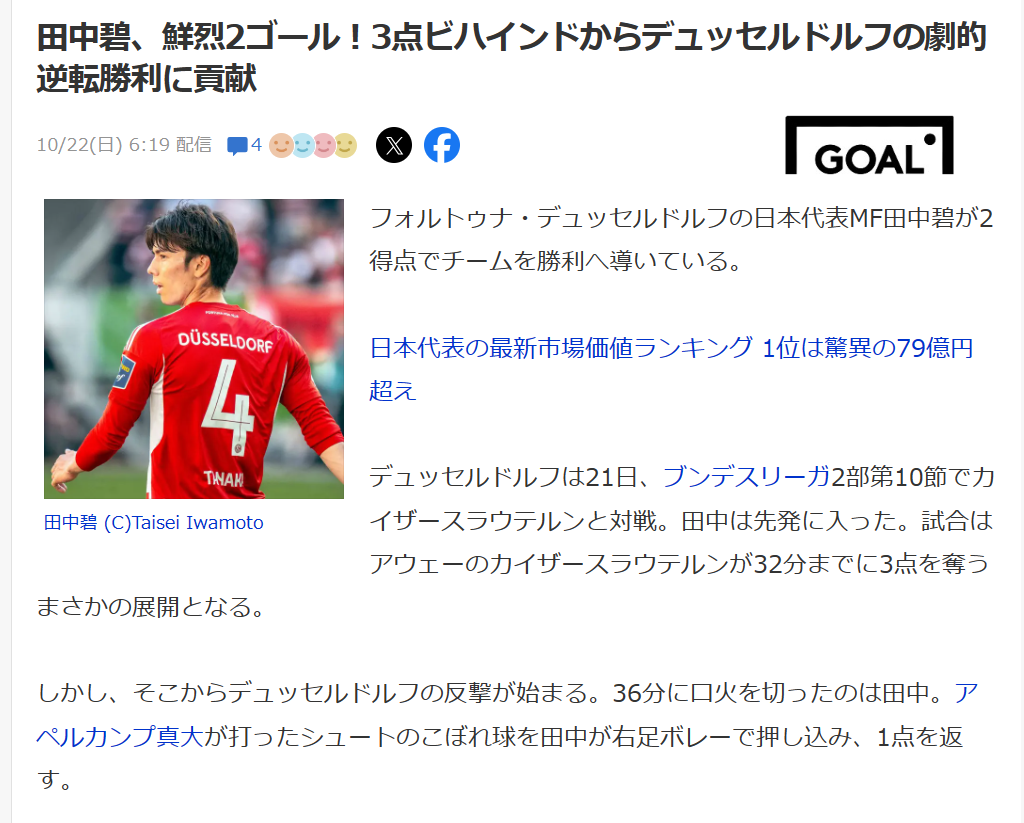Open the GOAL publisher logo
Screen dimensions: 1024x823
tap(869, 145)
